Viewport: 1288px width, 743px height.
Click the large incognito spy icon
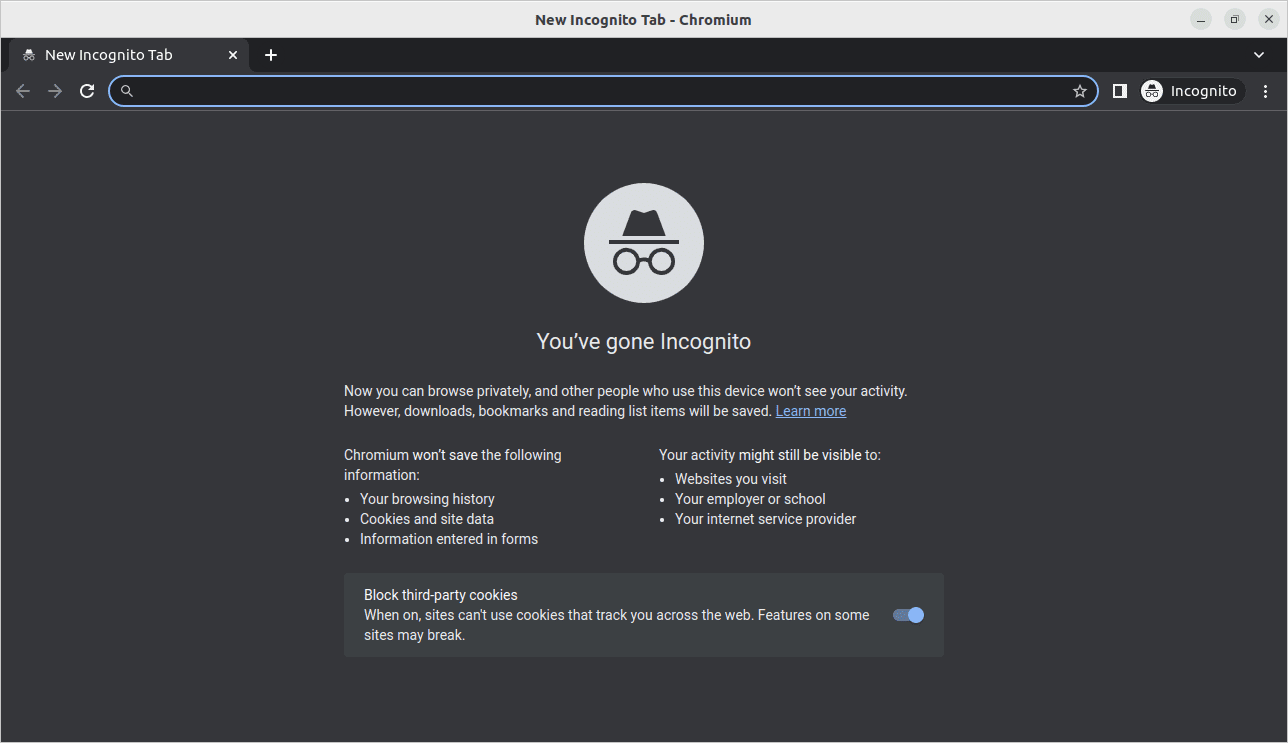(x=643, y=242)
